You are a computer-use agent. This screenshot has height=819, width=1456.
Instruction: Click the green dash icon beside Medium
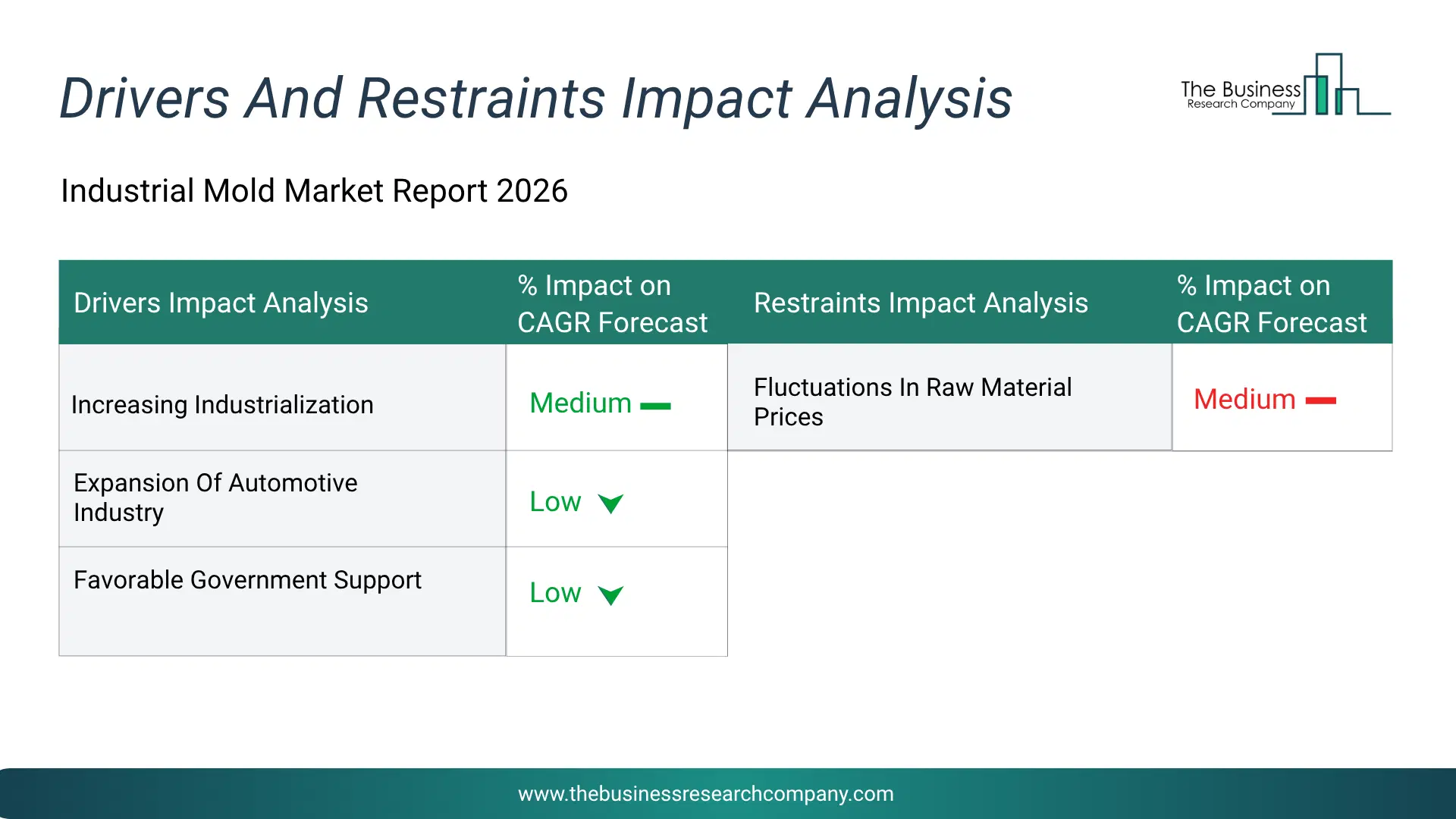pyautogui.click(x=655, y=406)
